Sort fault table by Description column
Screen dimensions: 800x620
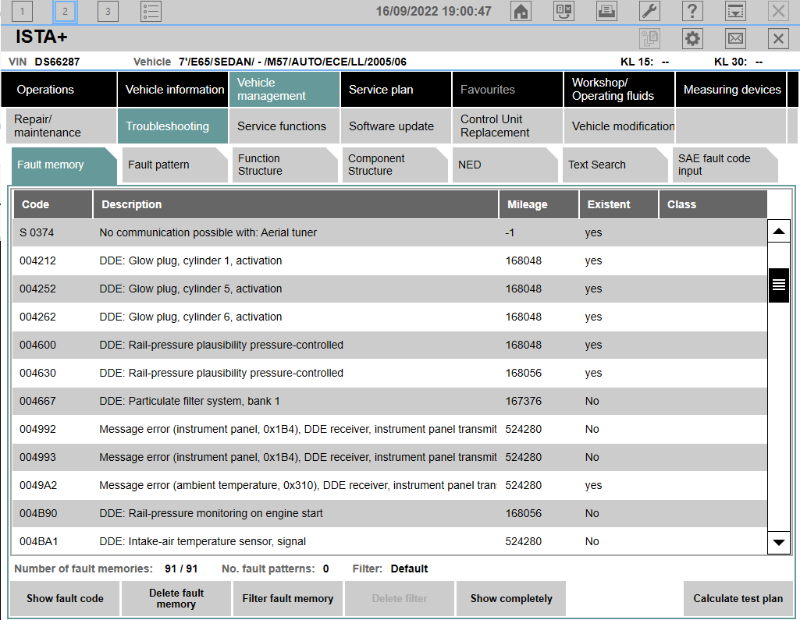click(295, 204)
